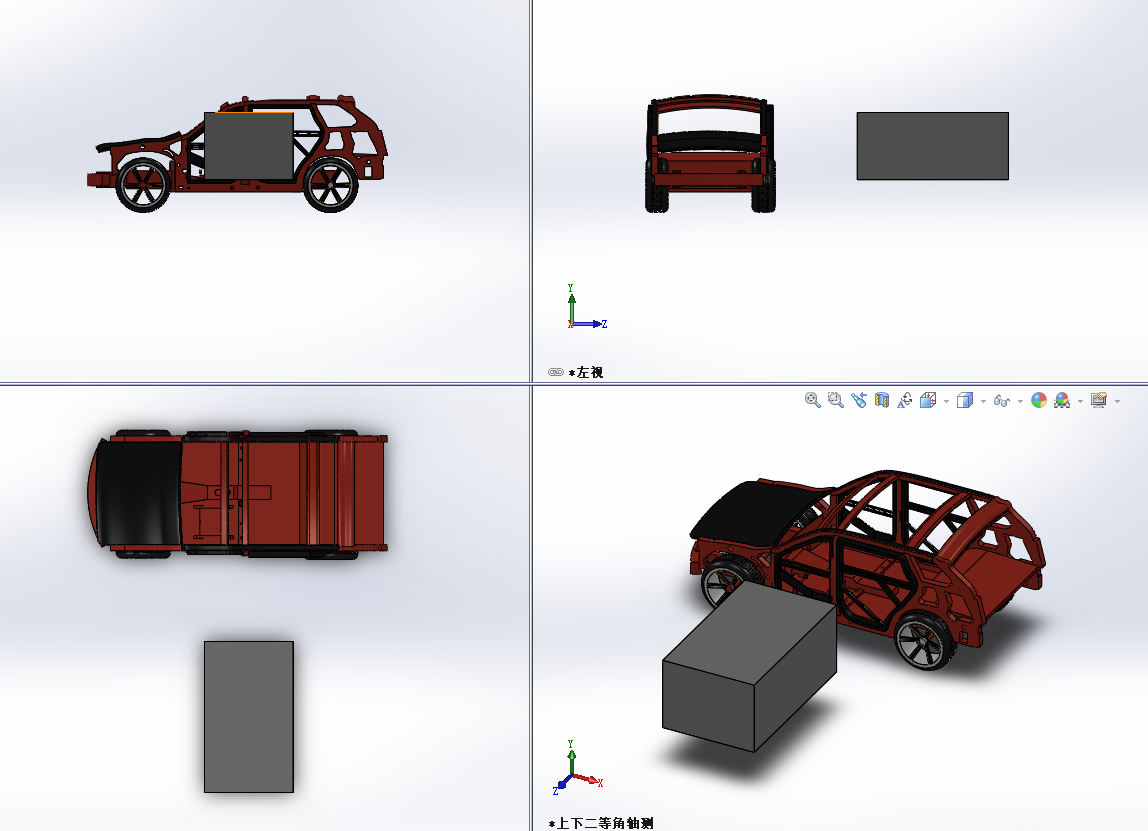Select the gray rectangle in top view
This screenshot has width=1148, height=831.
(249, 717)
